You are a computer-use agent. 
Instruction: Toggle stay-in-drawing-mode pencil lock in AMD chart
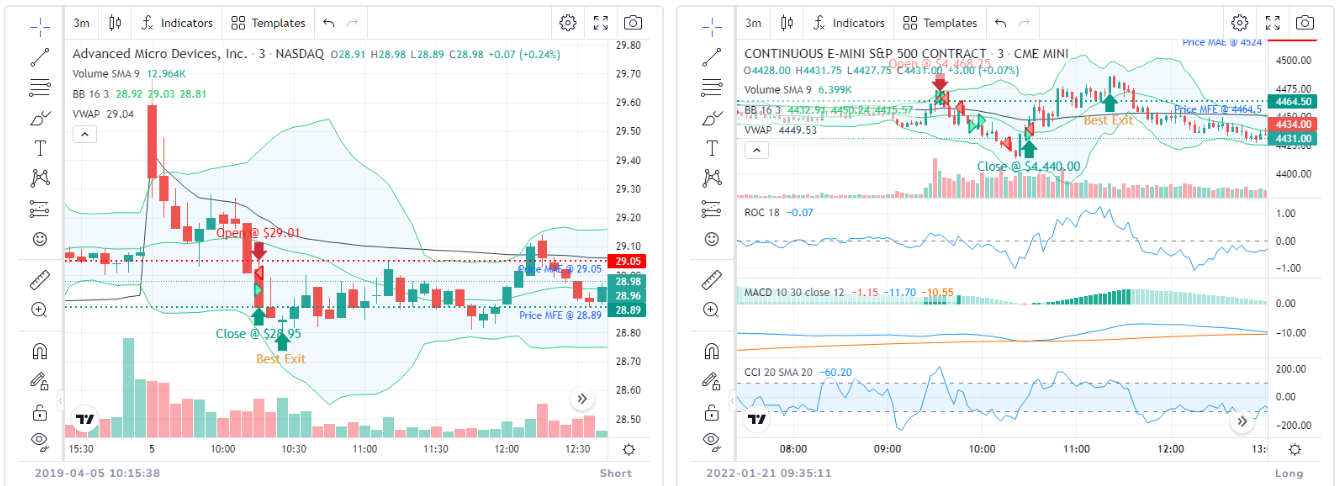(x=40, y=381)
